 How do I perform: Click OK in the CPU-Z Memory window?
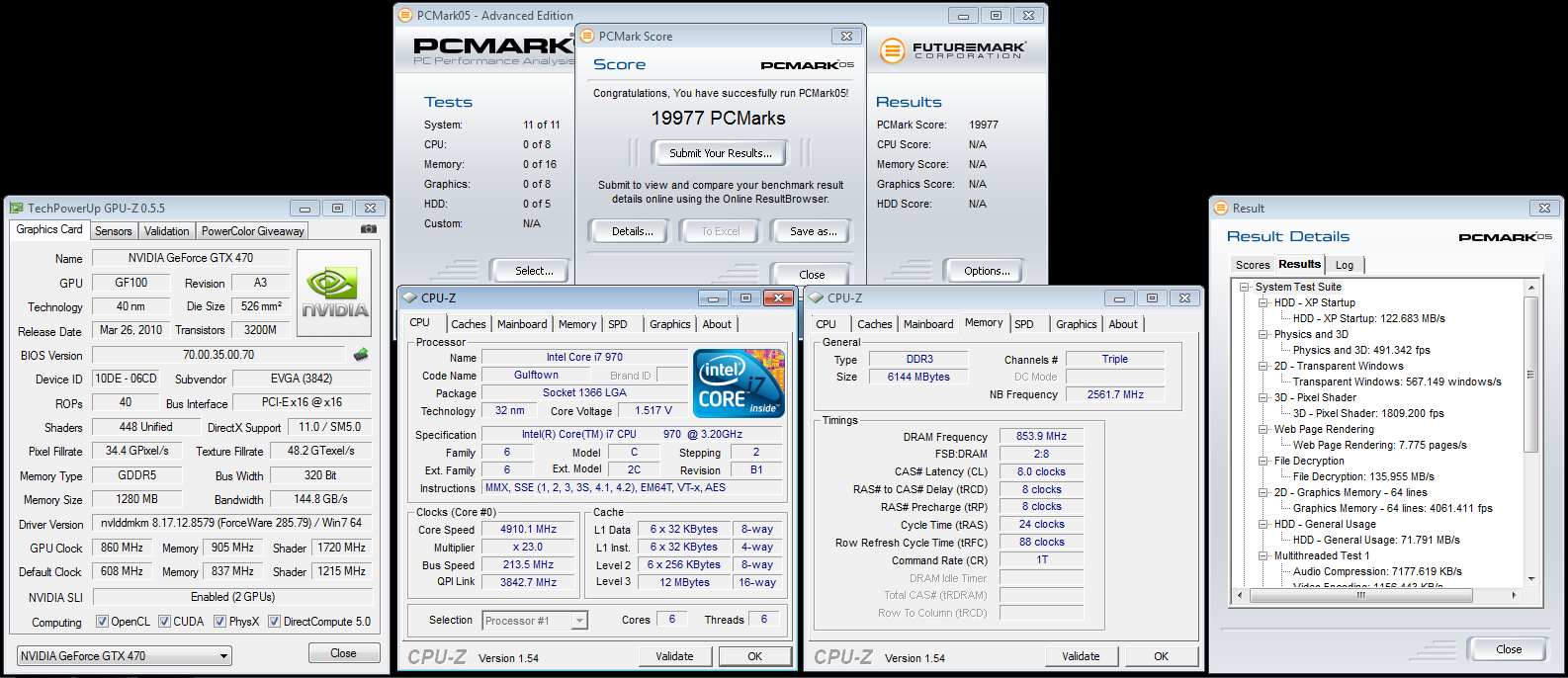1161,656
